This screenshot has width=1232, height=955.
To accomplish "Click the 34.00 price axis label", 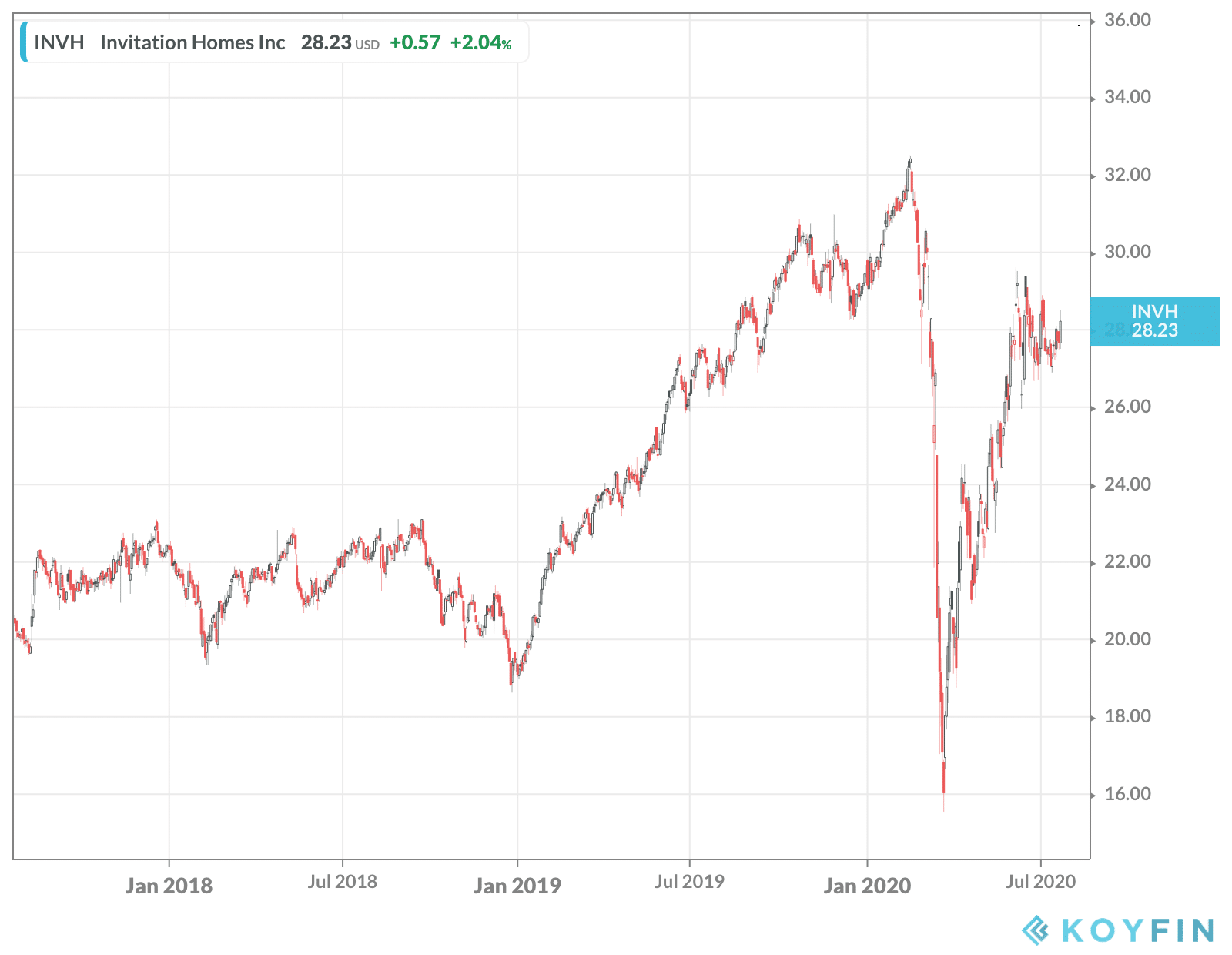I will [1127, 98].
